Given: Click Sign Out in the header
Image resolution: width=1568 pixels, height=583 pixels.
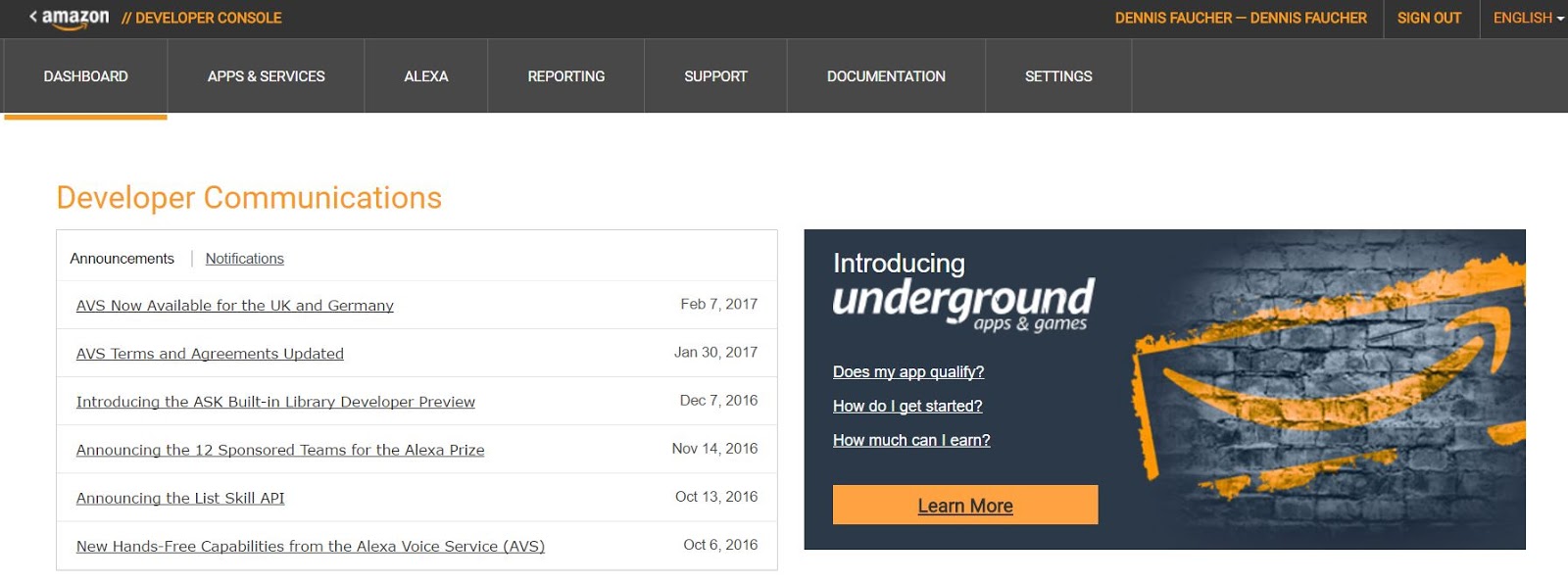Looking at the screenshot, I should (1429, 18).
